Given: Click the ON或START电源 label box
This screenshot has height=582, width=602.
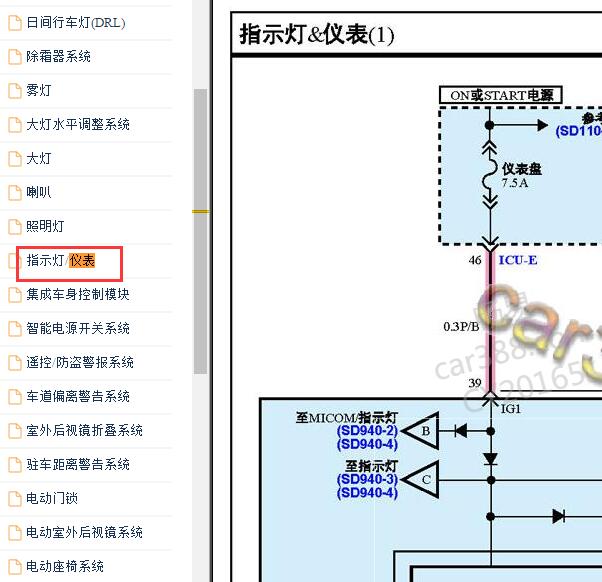Looking at the screenshot, I should click(501, 95).
